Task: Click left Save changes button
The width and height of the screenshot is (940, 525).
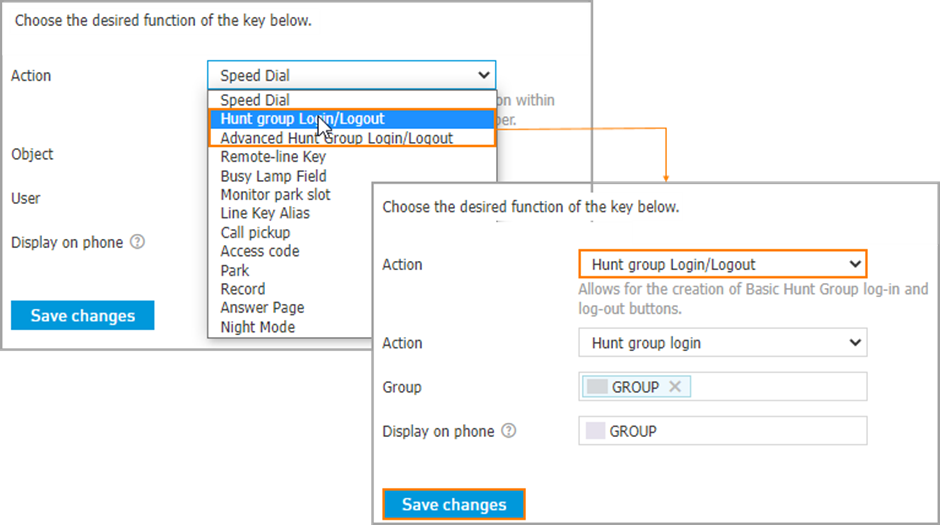Action: pyautogui.click(x=83, y=315)
